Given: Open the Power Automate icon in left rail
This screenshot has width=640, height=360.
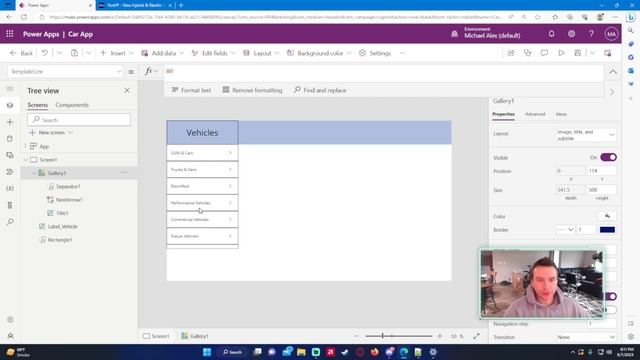Looking at the screenshot, I should point(10,172).
